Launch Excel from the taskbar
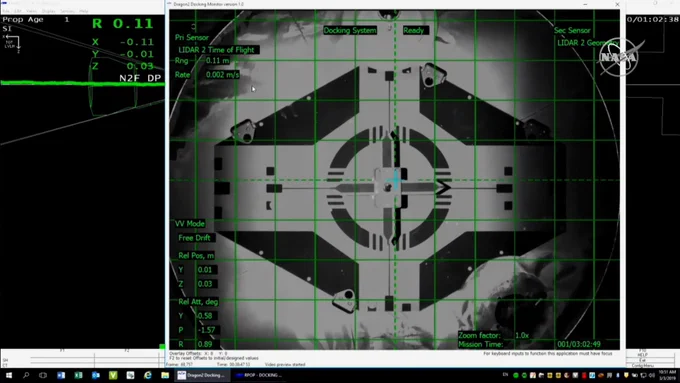 click(x=78, y=375)
